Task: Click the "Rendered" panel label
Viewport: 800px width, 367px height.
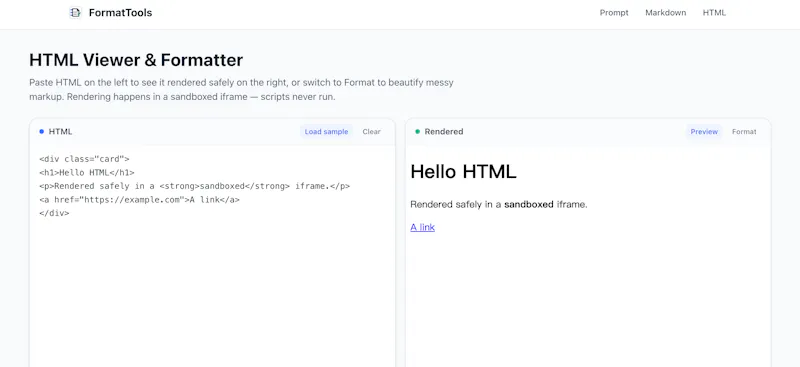Action: tap(444, 132)
